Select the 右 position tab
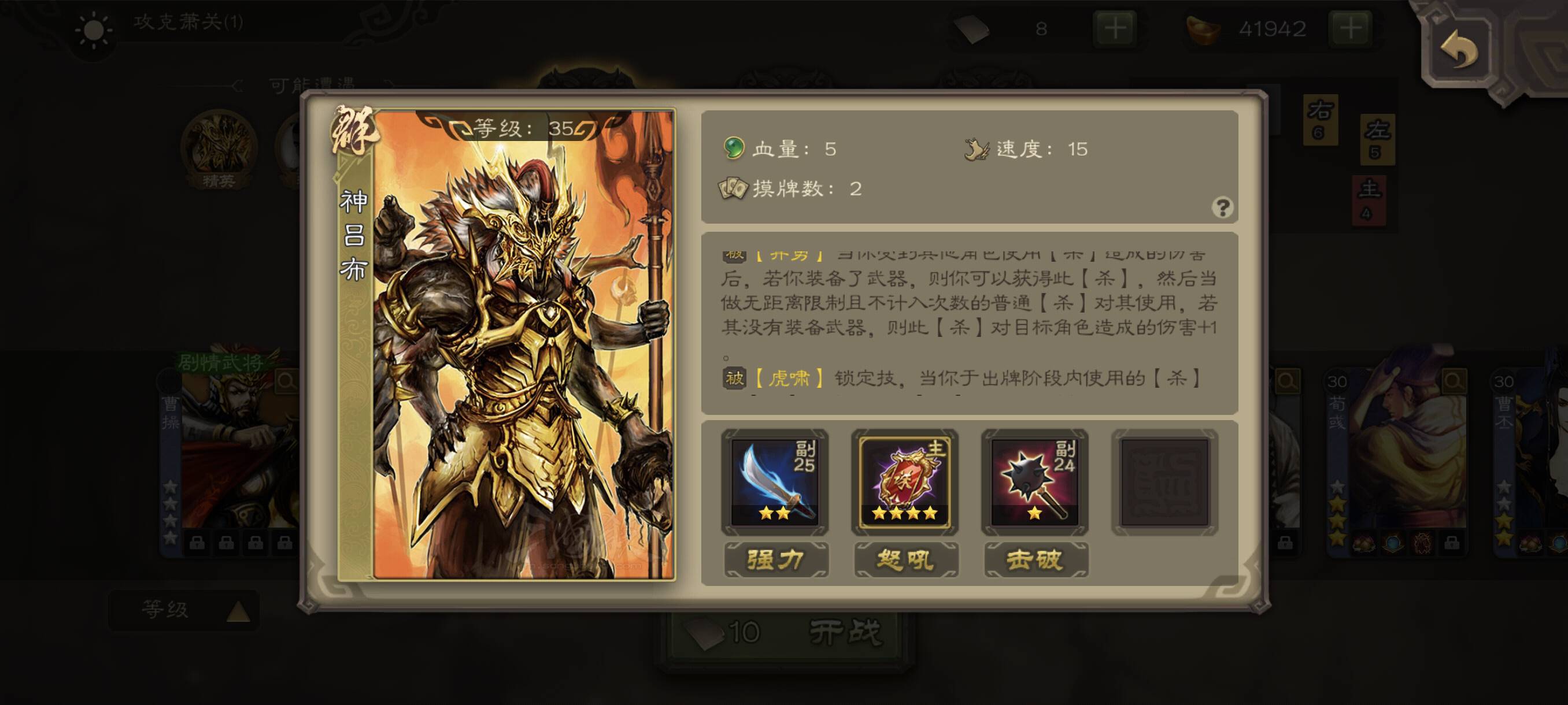 coord(1321,120)
